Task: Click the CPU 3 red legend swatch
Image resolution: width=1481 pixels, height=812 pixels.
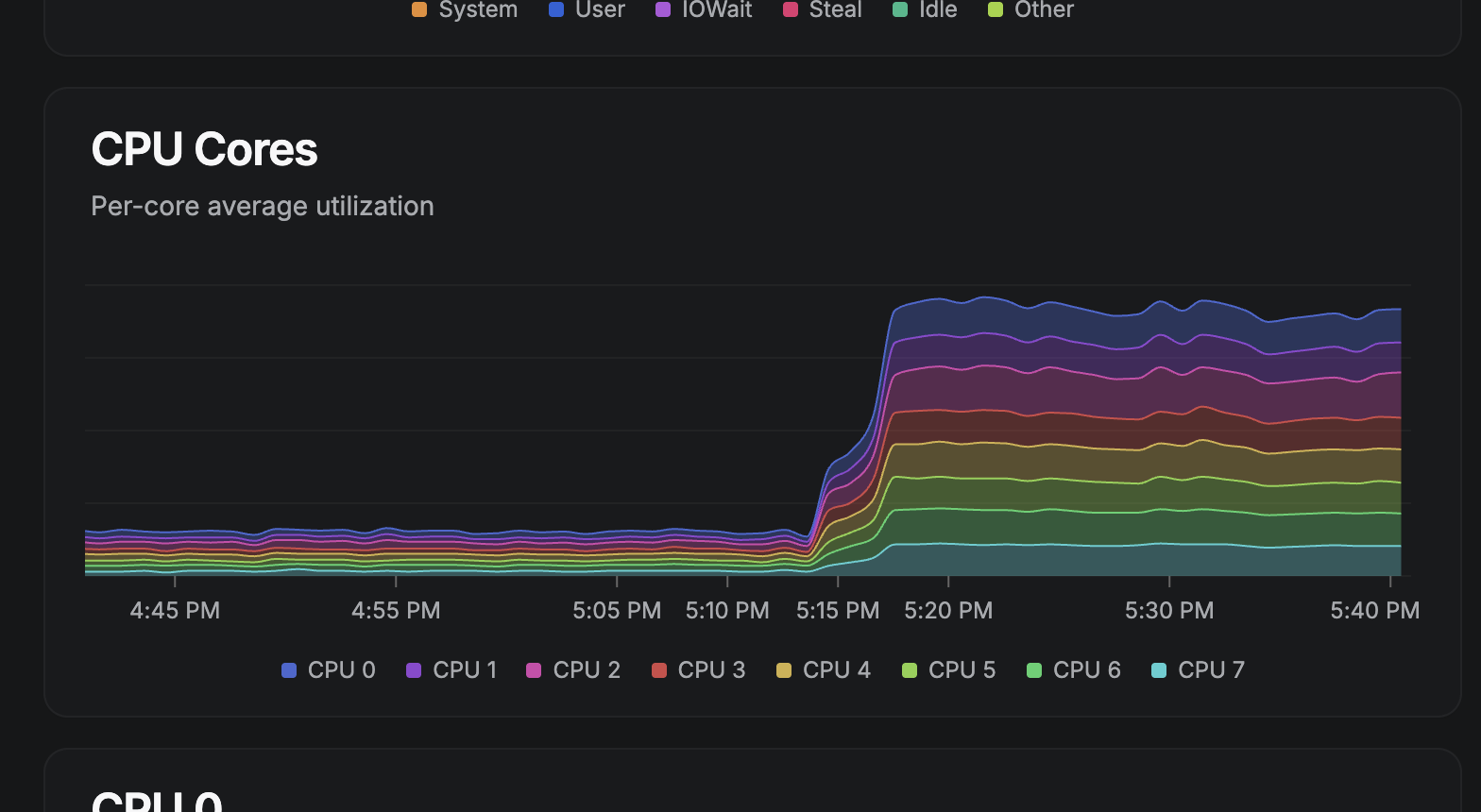Action: (x=659, y=670)
